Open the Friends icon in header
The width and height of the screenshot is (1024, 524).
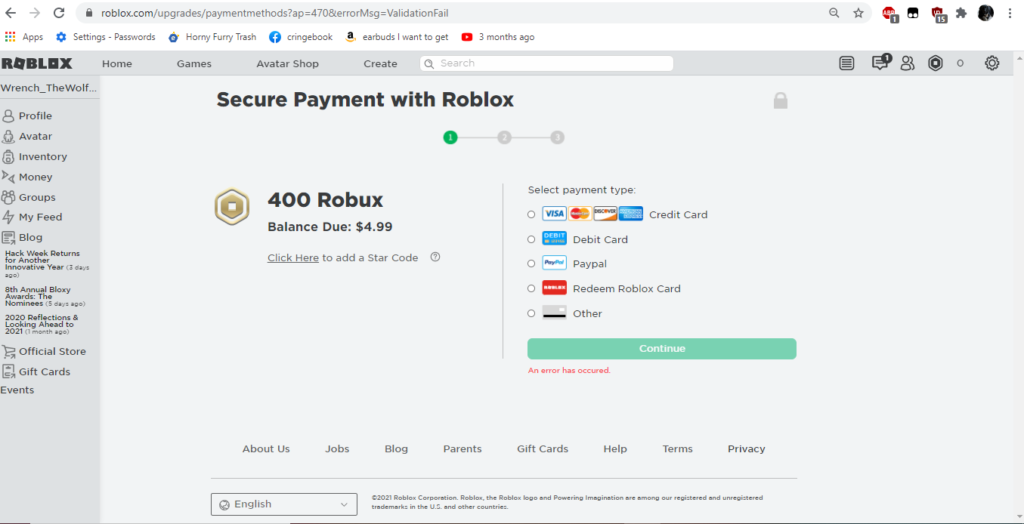click(907, 63)
